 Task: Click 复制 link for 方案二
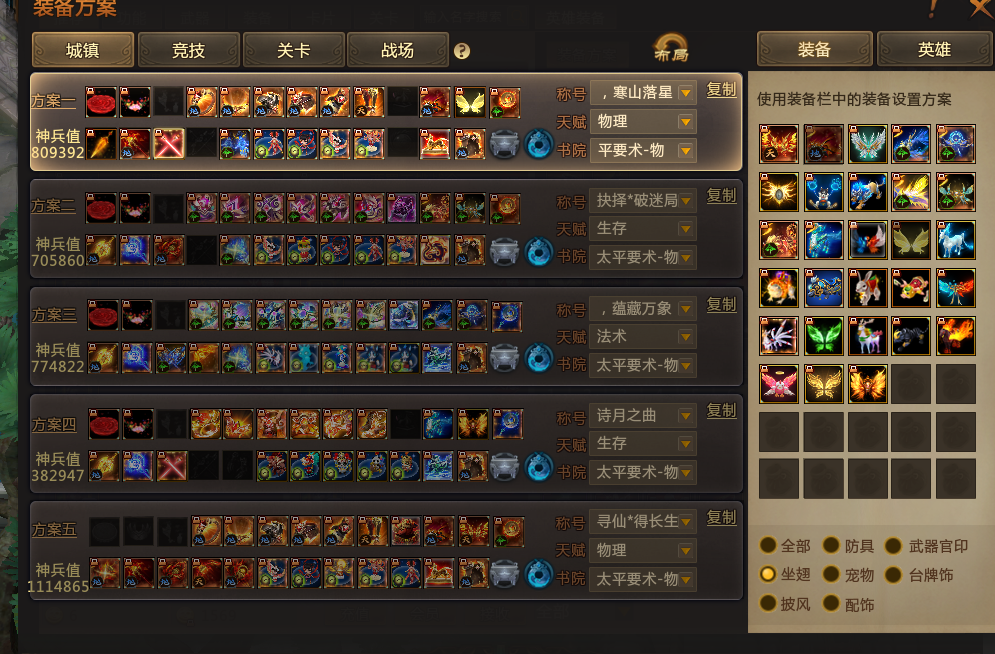click(722, 195)
